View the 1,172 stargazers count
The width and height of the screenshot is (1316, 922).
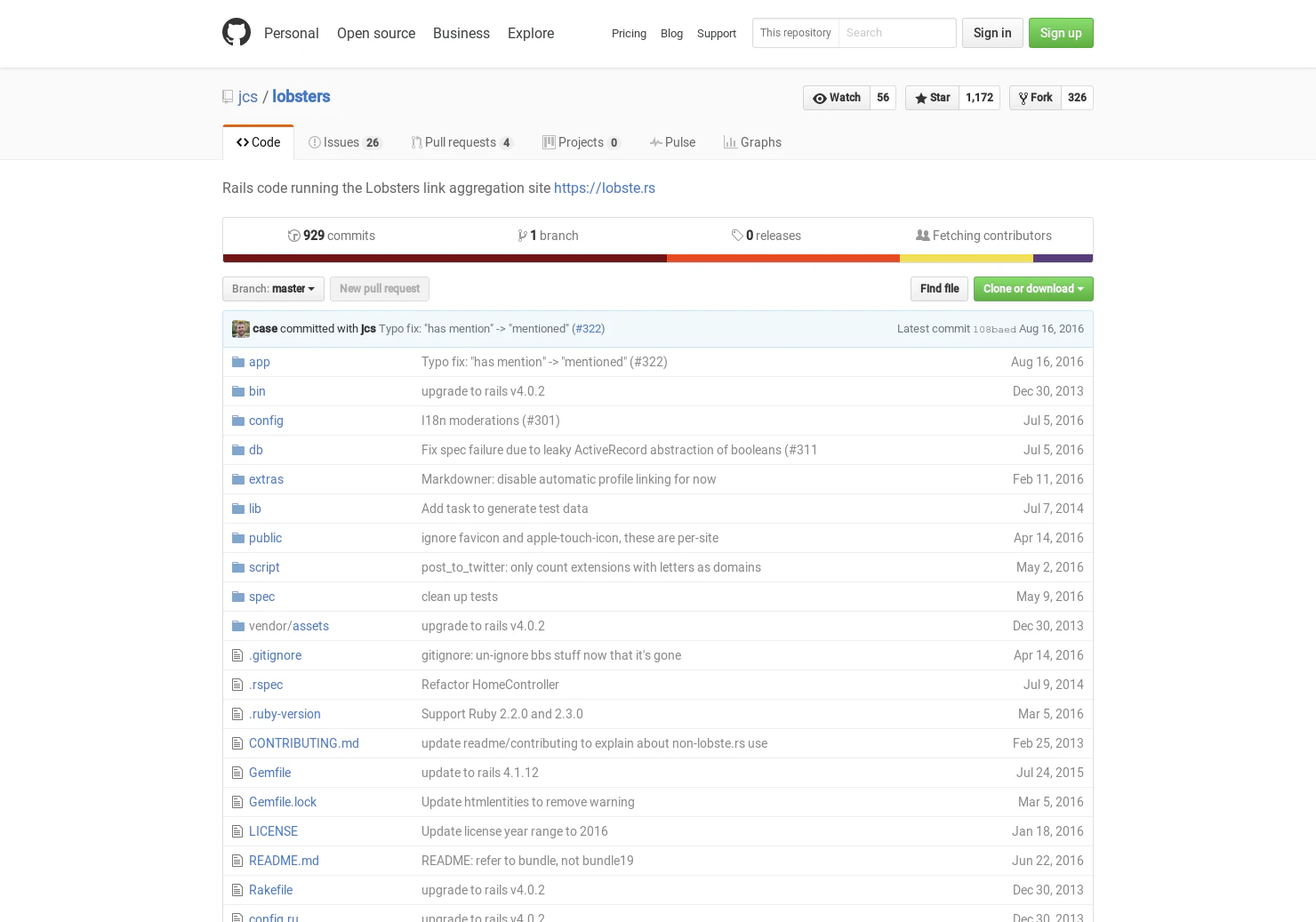pyautogui.click(x=980, y=98)
